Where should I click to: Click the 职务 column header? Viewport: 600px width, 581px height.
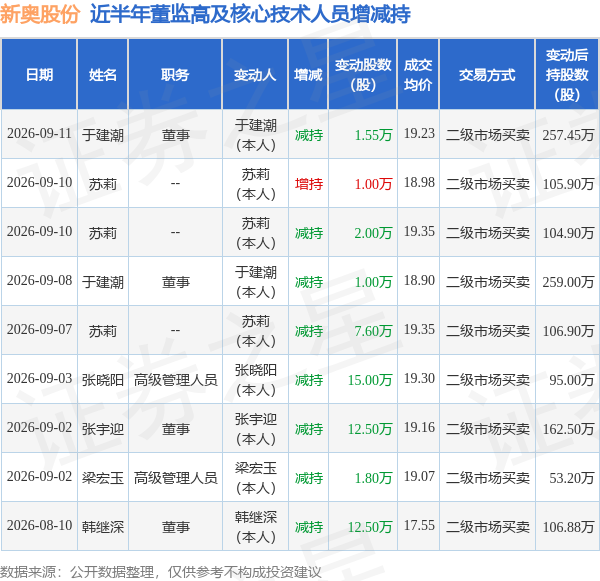click(175, 75)
